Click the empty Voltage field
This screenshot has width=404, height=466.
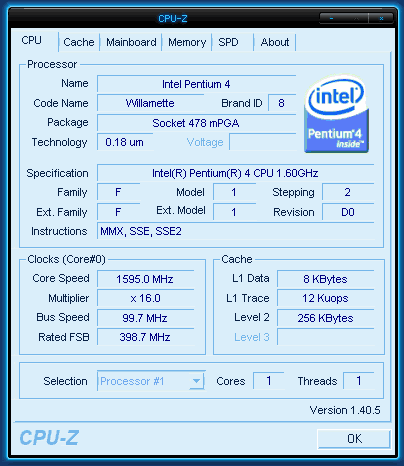pyautogui.click(x=263, y=142)
